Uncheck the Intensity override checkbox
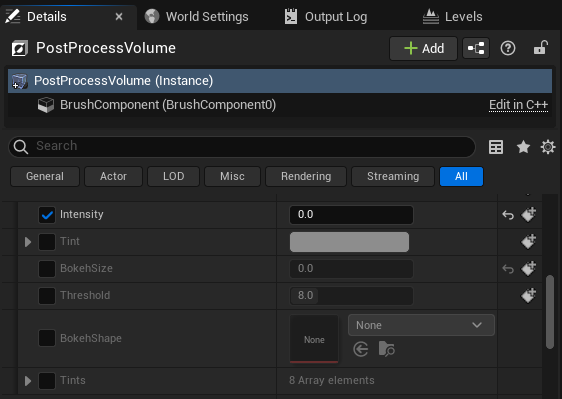Image resolution: width=562 pixels, height=399 pixels. (47, 215)
